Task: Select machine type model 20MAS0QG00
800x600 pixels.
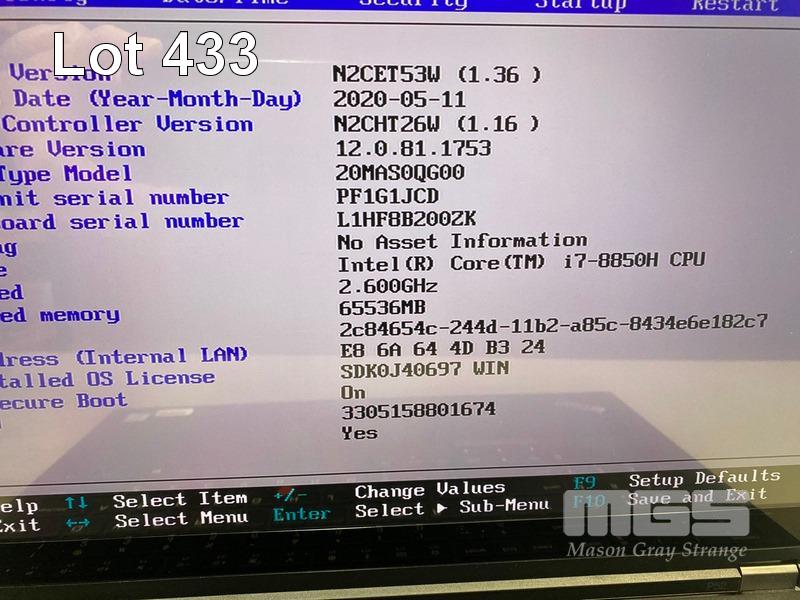Action: (400, 173)
